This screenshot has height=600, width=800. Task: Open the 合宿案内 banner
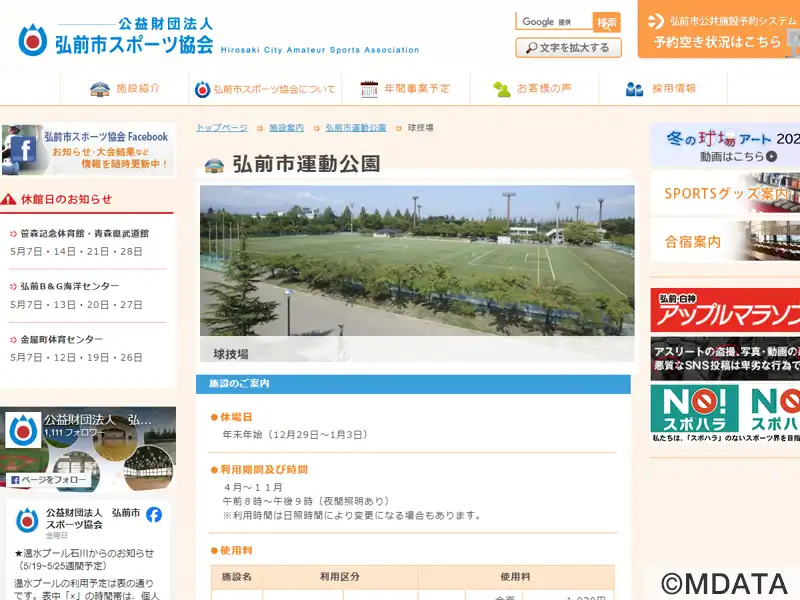click(x=725, y=241)
